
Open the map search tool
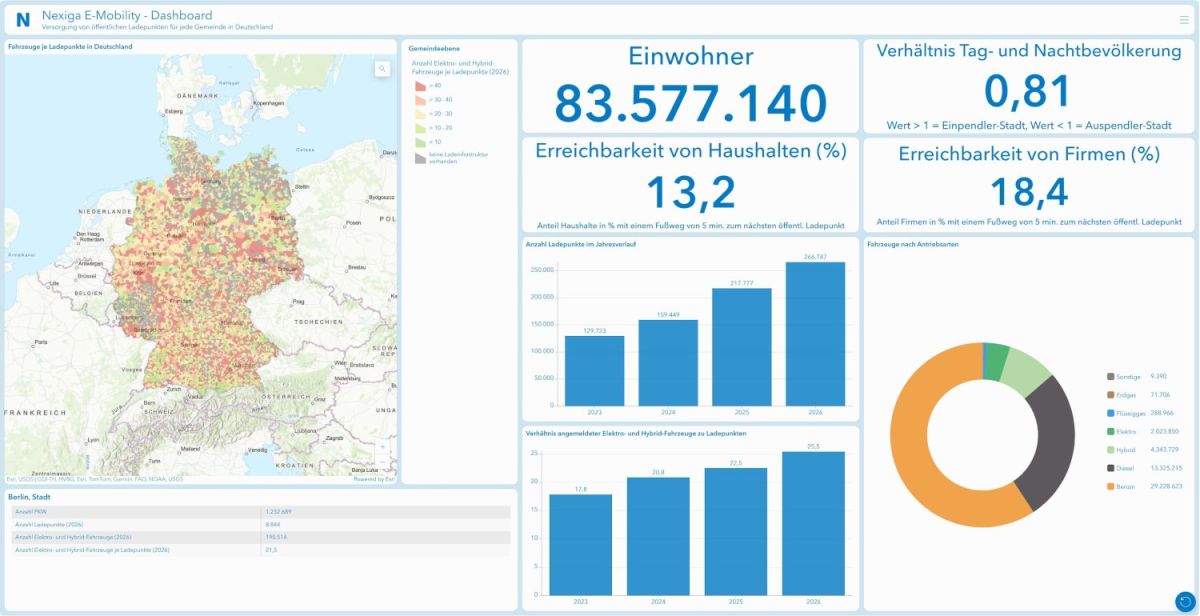click(x=382, y=69)
